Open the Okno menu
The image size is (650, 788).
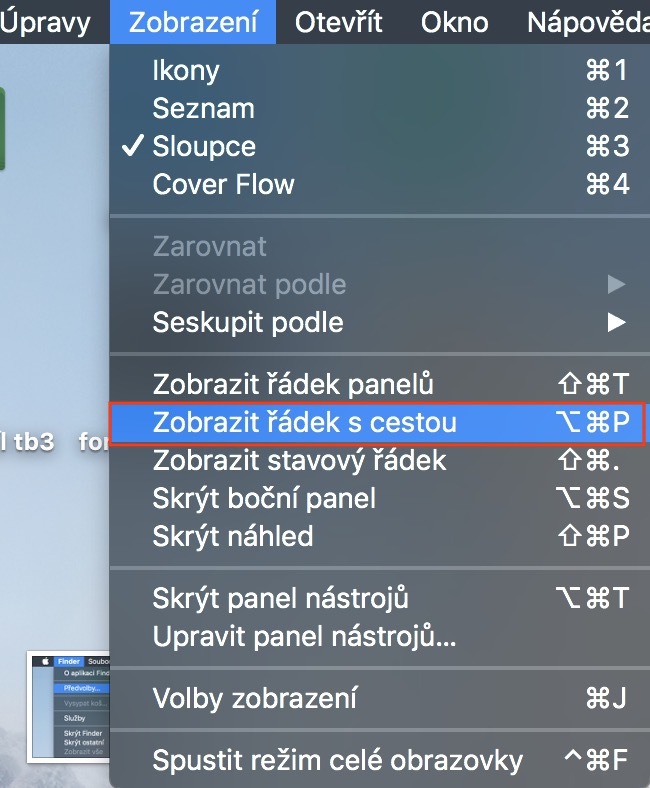pos(454,22)
